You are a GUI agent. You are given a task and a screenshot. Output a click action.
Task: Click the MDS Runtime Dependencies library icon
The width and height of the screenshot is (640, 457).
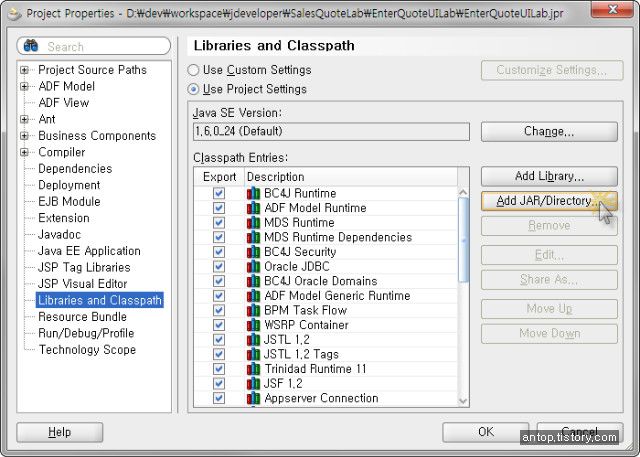[x=253, y=237]
